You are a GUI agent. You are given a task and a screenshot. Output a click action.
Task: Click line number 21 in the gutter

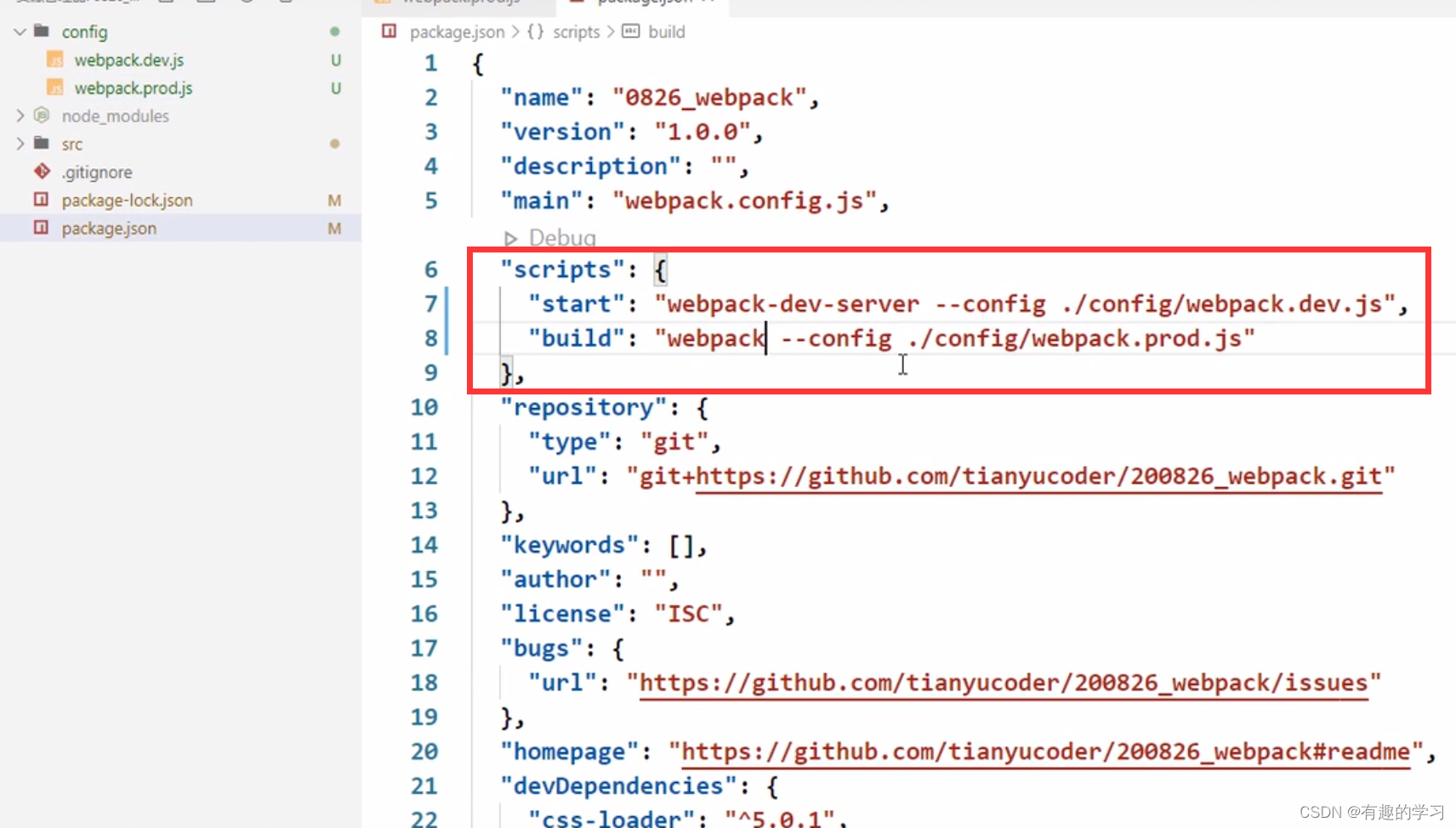coord(424,786)
